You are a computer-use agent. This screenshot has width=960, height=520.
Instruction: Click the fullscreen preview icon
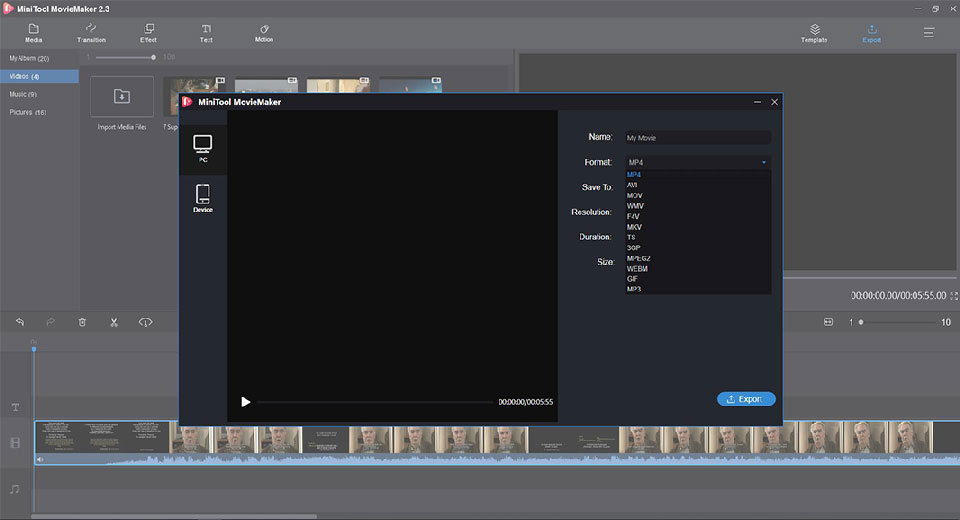coord(954,296)
